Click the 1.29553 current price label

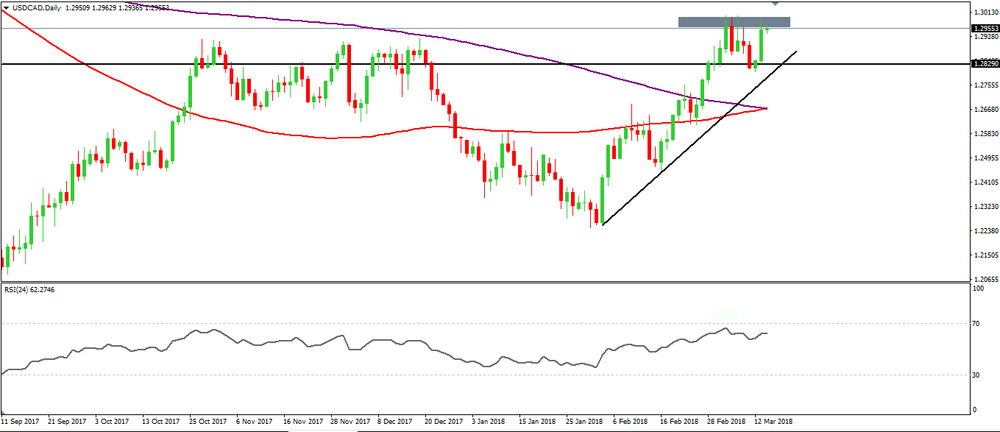(984, 29)
